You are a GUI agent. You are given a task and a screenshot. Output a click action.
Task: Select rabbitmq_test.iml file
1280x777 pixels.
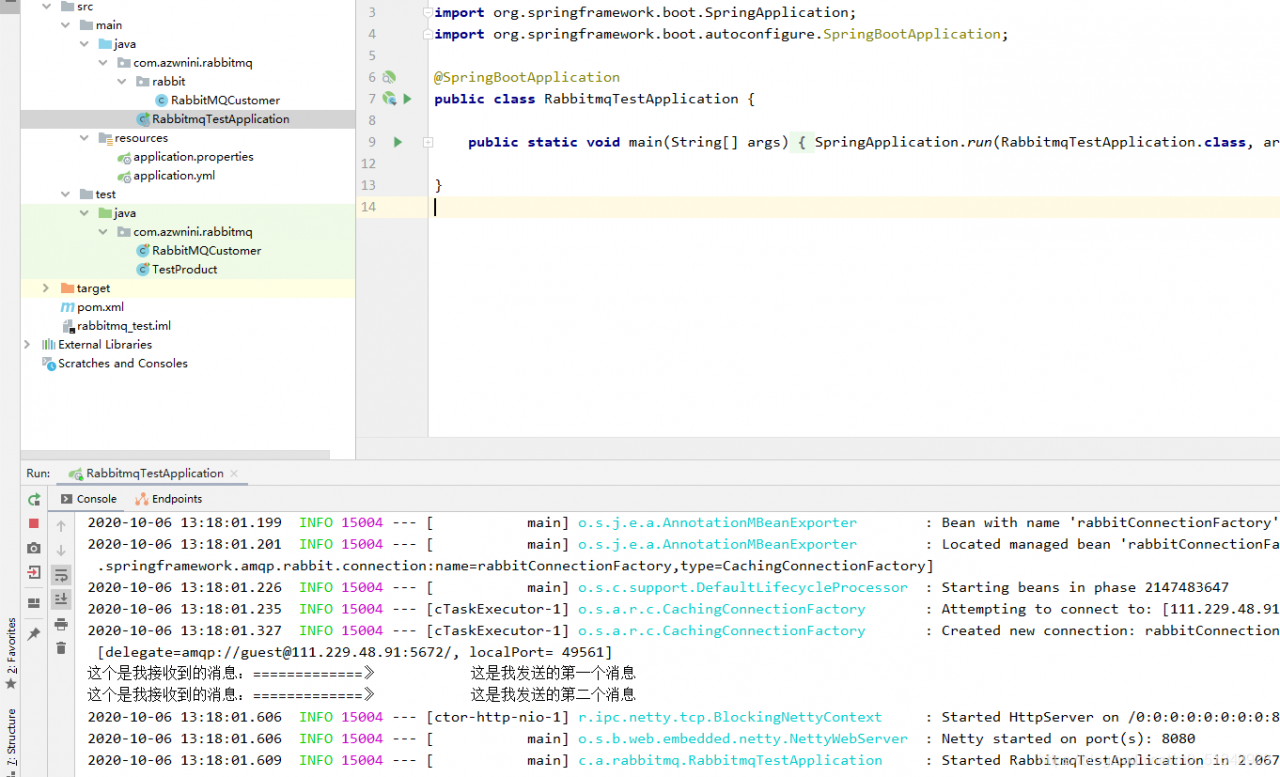click(x=124, y=326)
